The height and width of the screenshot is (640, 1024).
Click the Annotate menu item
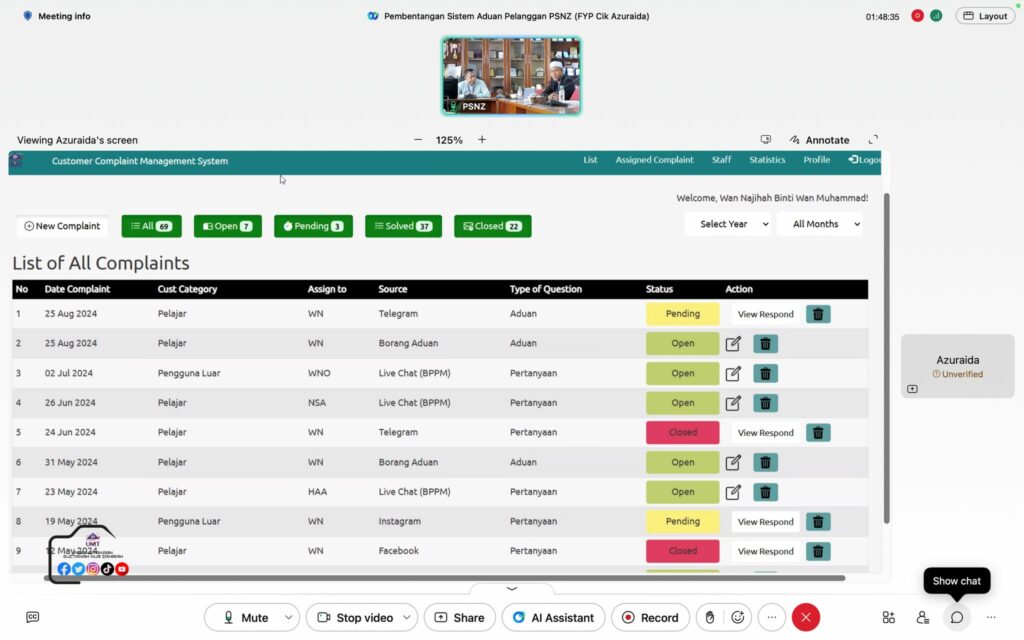point(819,140)
